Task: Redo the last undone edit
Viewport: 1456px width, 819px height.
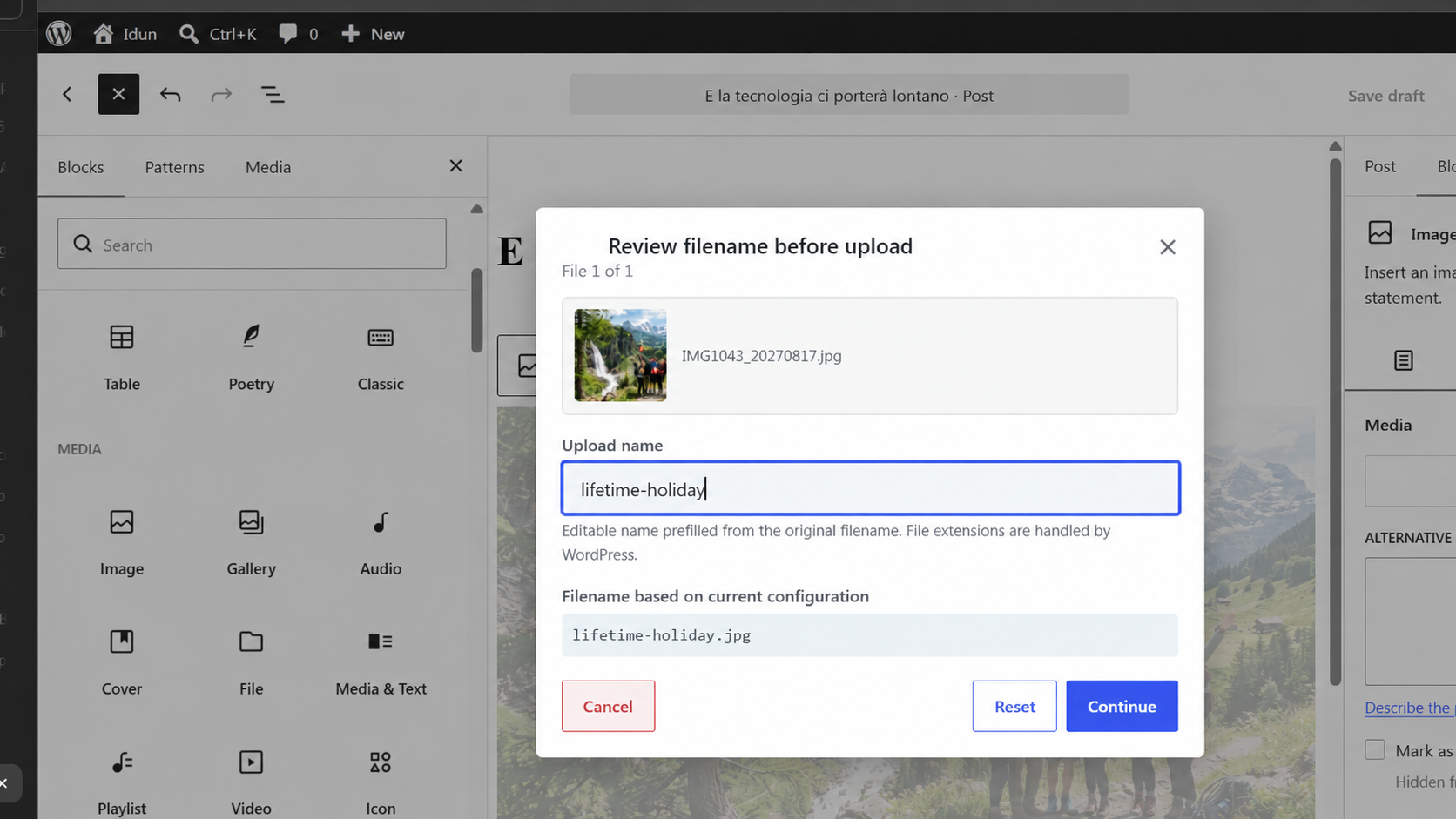Action: coord(221,94)
